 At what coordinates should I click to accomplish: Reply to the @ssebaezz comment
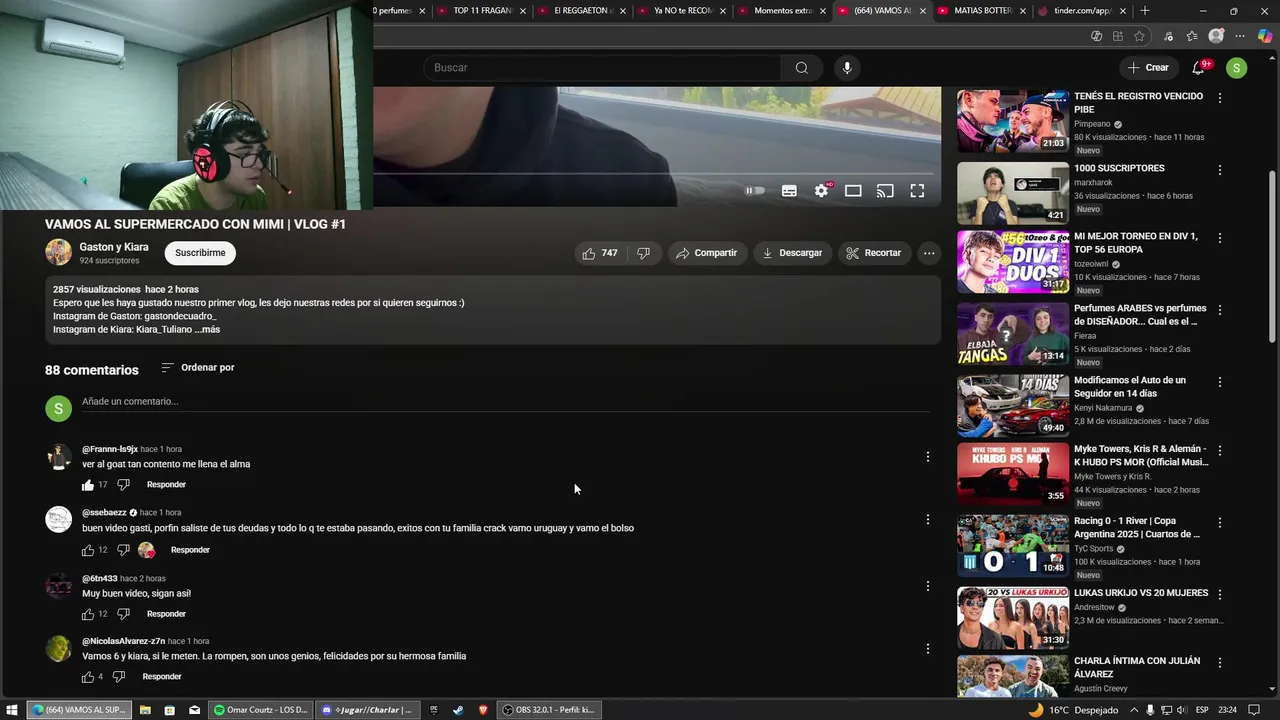pyautogui.click(x=190, y=550)
